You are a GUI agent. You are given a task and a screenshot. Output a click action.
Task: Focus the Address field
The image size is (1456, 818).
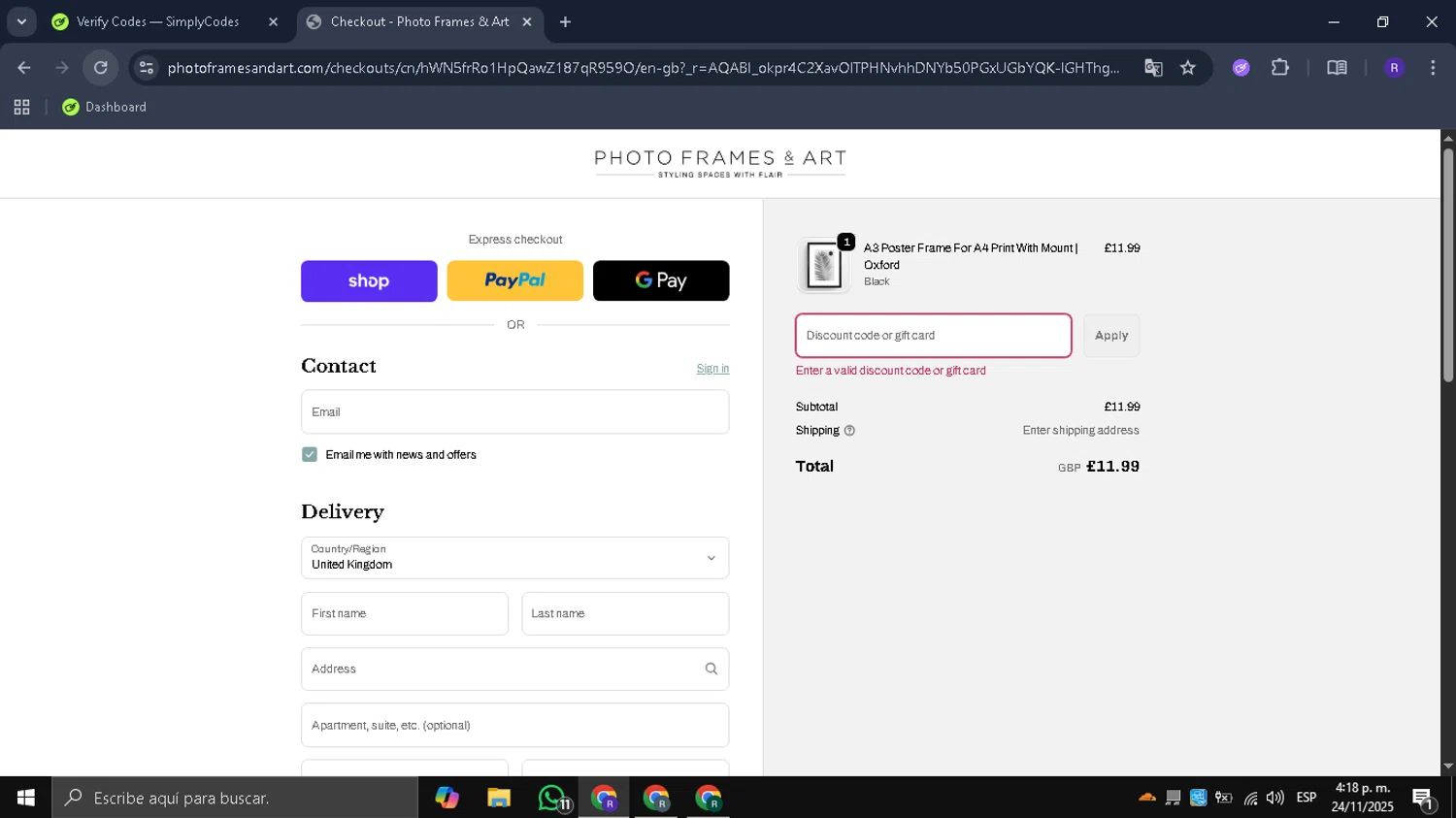tap(515, 670)
